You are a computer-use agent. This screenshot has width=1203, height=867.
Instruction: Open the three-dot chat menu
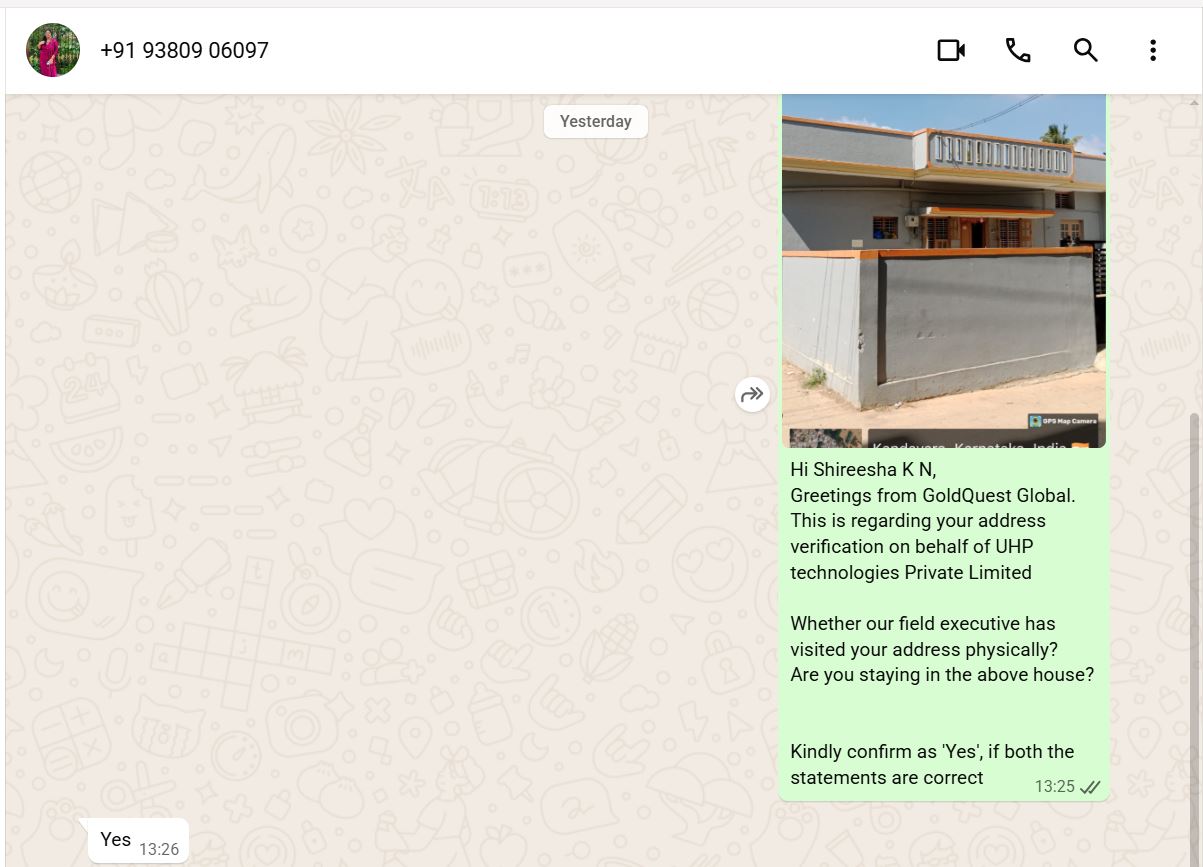click(1153, 50)
